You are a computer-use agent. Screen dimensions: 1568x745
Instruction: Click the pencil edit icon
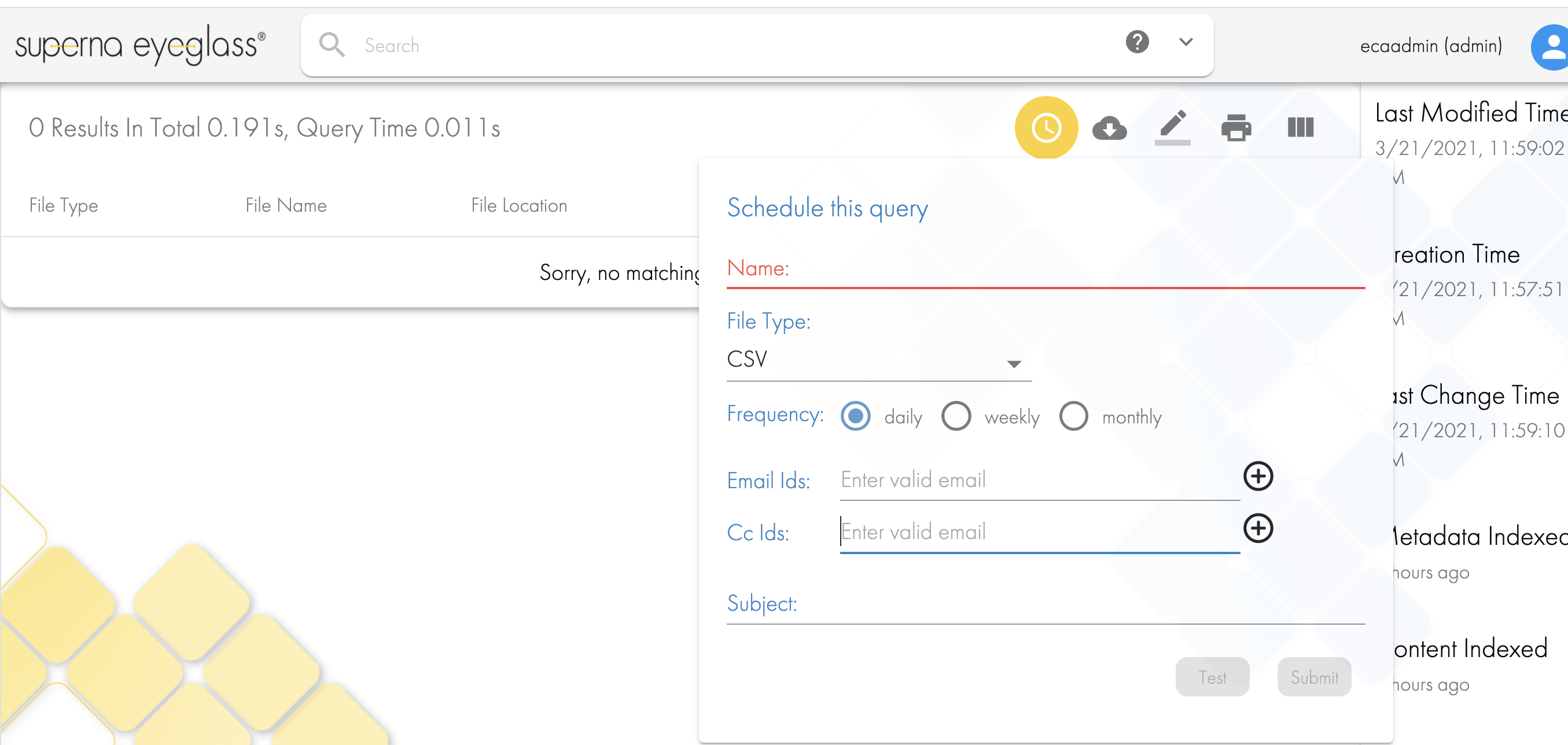pos(1172,127)
